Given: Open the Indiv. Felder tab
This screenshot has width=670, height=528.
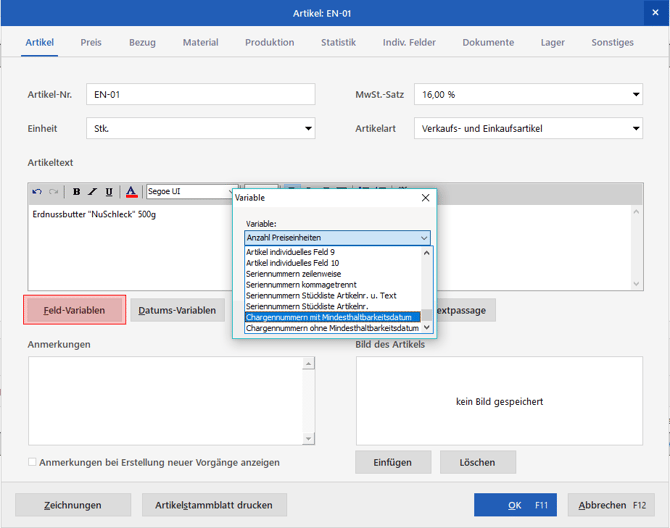Looking at the screenshot, I should [409, 42].
